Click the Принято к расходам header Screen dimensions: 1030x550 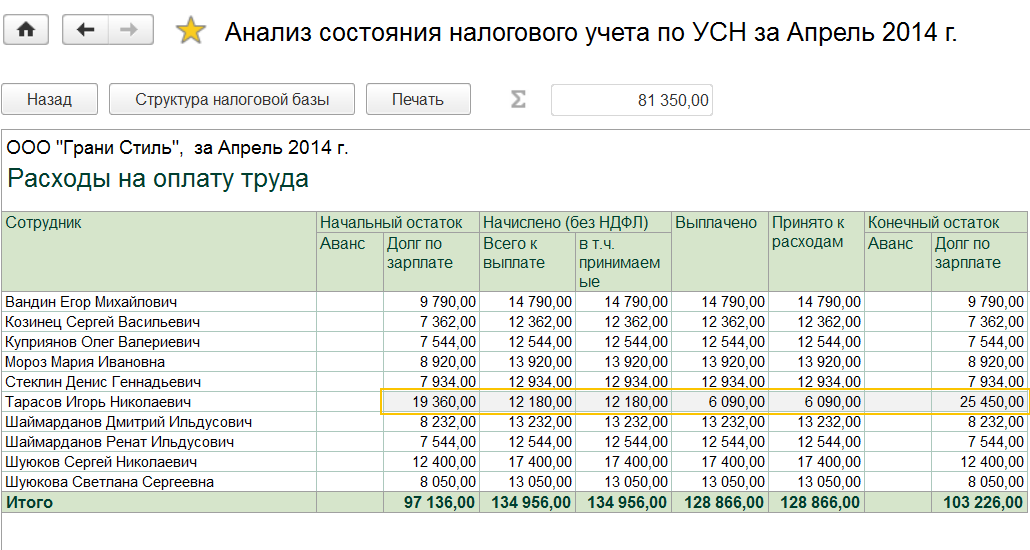(x=808, y=232)
